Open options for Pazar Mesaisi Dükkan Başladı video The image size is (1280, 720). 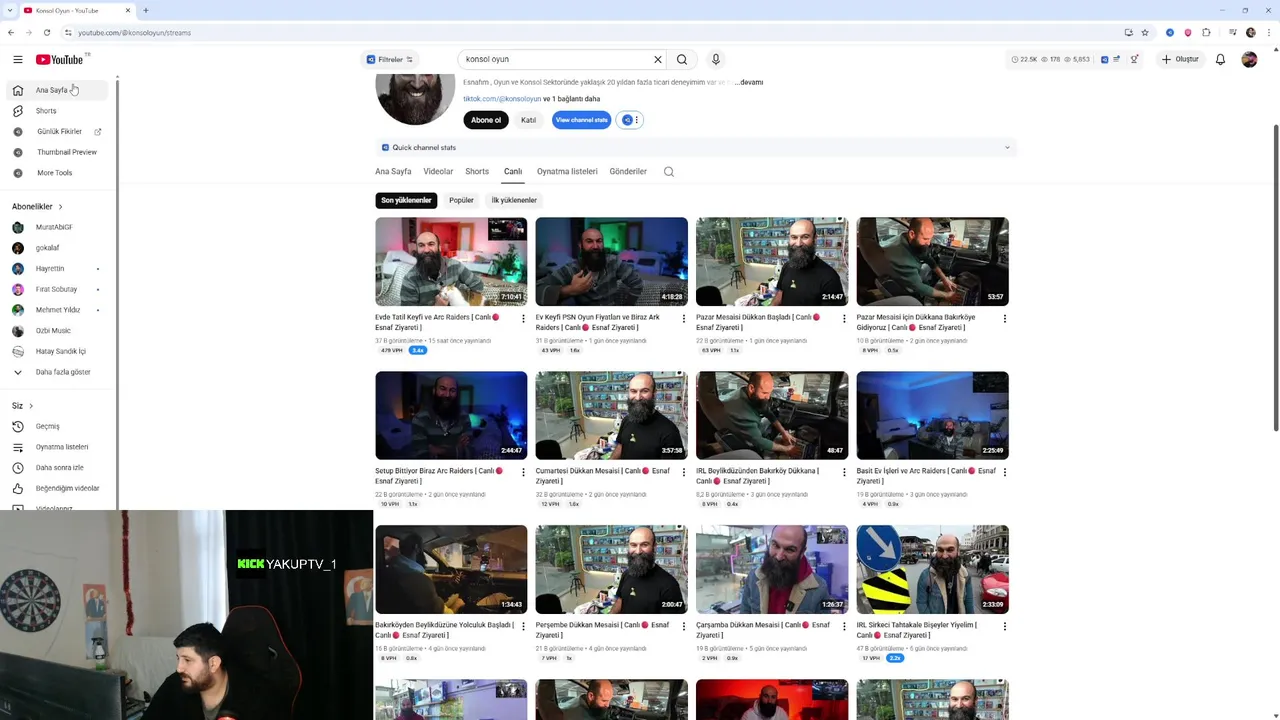(x=844, y=319)
